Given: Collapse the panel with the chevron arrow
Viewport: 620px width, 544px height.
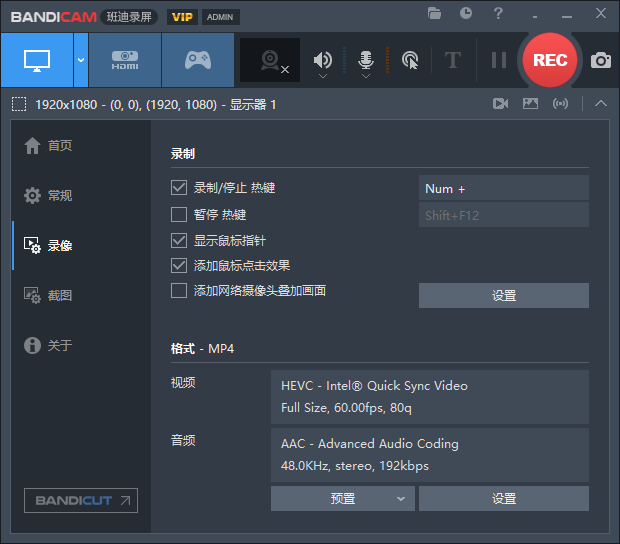Looking at the screenshot, I should [600, 104].
